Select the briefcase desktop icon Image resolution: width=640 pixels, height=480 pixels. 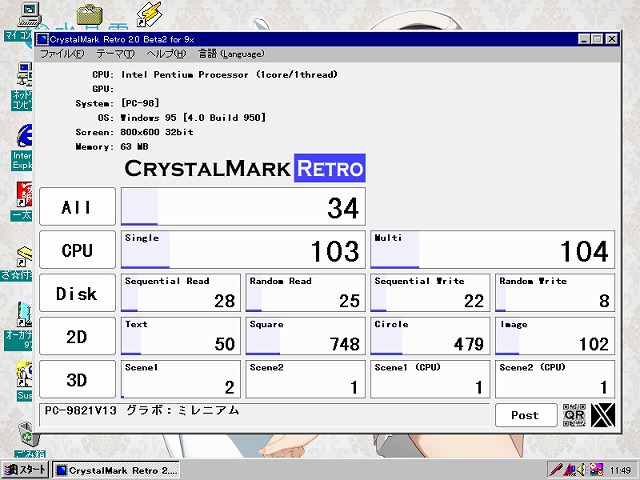(x=89, y=15)
